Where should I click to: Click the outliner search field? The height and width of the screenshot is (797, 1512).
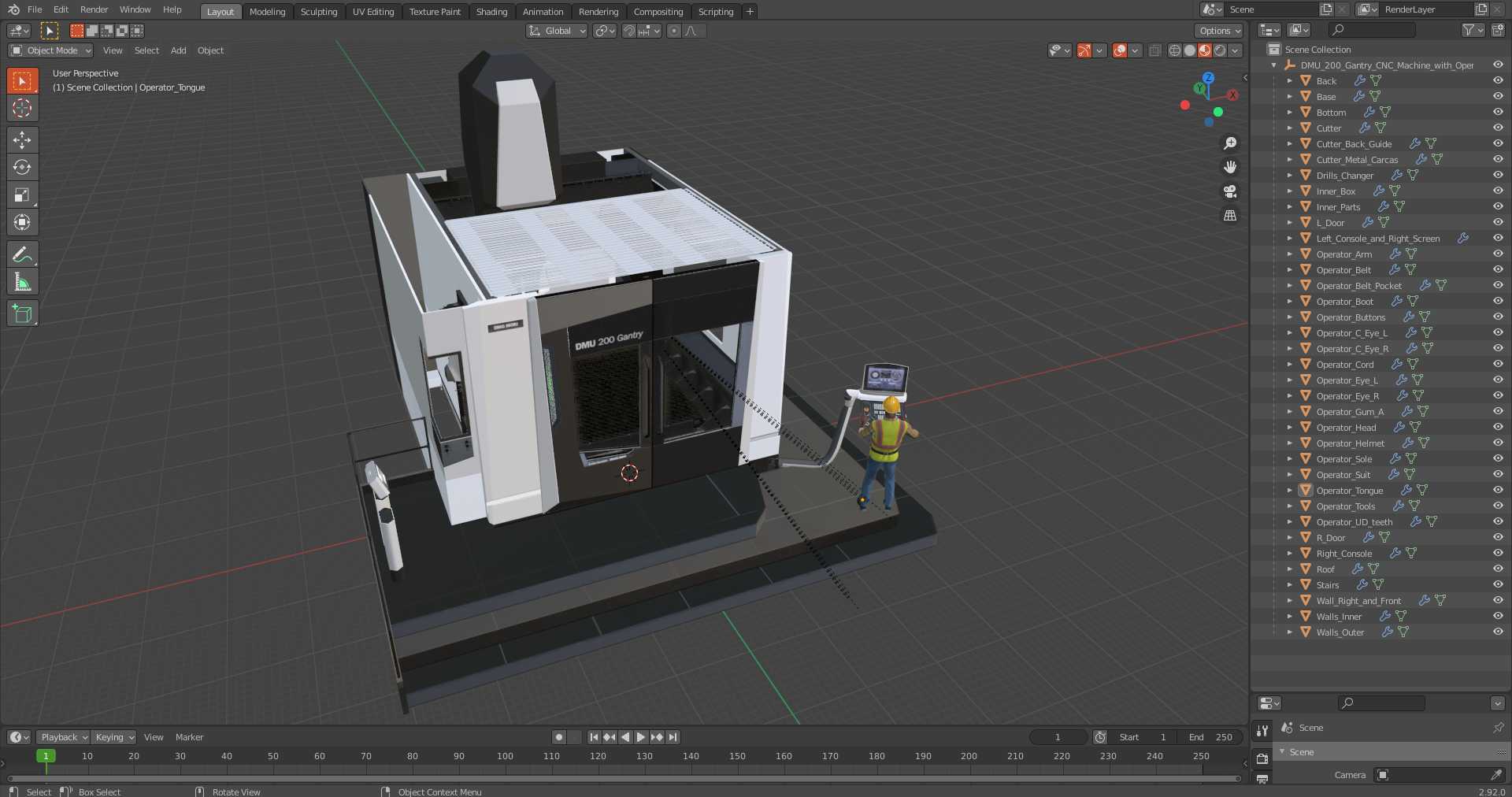[1372, 30]
